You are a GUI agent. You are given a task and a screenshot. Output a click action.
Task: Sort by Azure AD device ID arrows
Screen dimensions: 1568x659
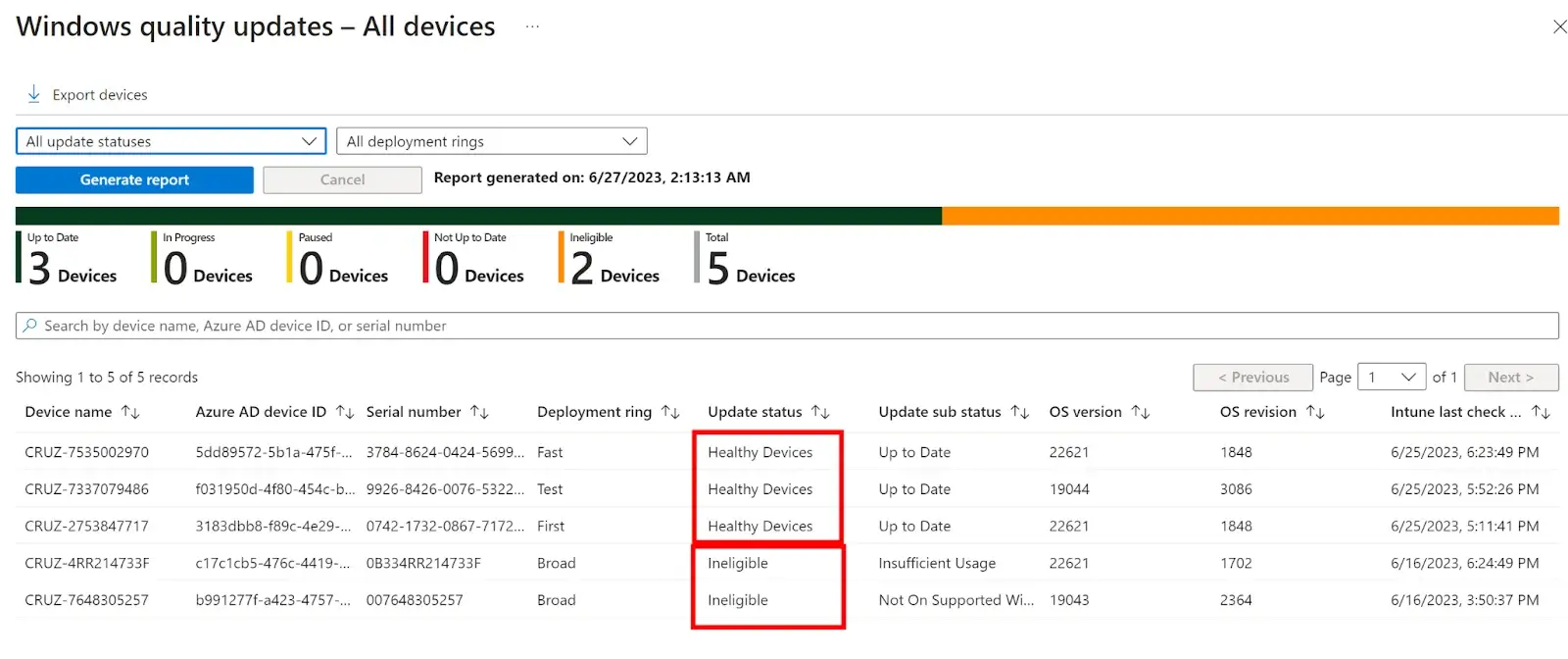point(345,412)
